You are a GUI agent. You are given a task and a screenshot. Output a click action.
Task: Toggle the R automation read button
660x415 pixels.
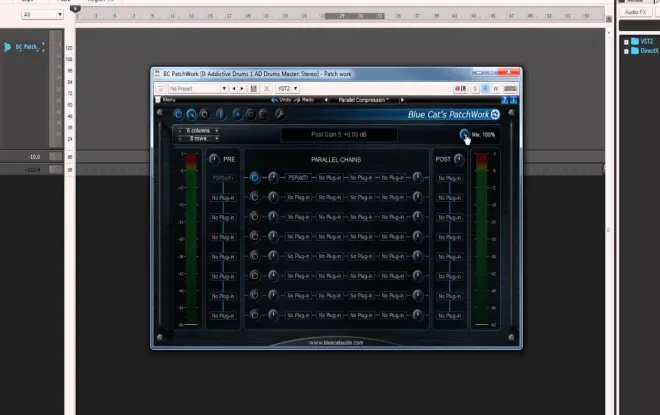[x=485, y=88]
